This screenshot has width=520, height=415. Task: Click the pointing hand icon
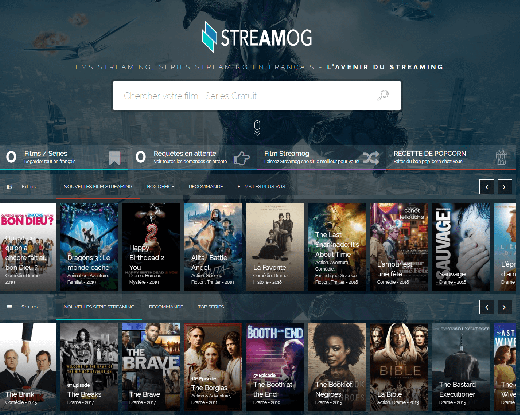point(241,158)
